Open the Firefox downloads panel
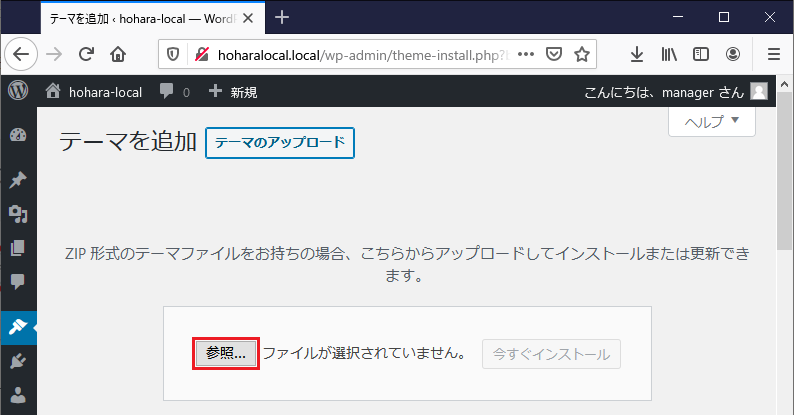Viewport: 794px width, 415px height. (637, 54)
